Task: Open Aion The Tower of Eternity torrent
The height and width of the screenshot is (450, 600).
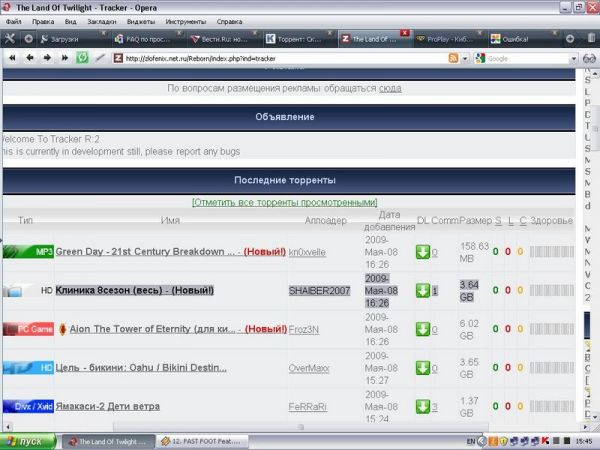Action: pos(152,329)
